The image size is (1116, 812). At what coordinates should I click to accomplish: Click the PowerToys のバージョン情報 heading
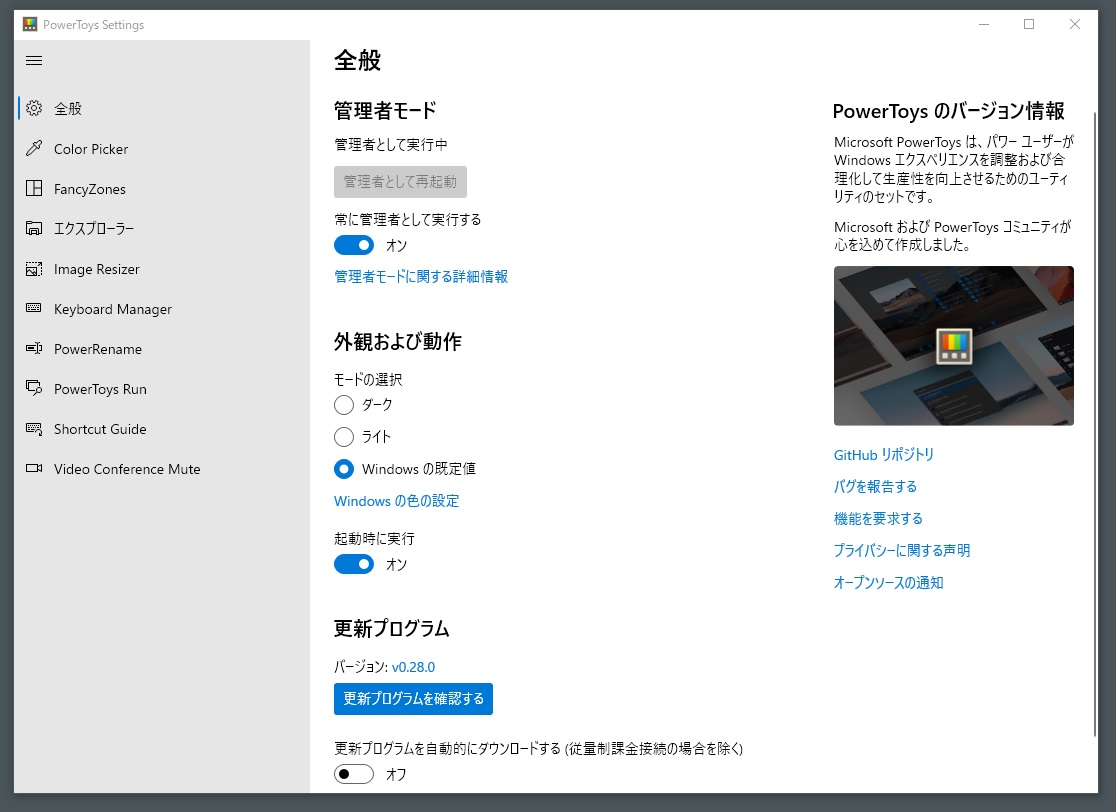click(x=948, y=111)
